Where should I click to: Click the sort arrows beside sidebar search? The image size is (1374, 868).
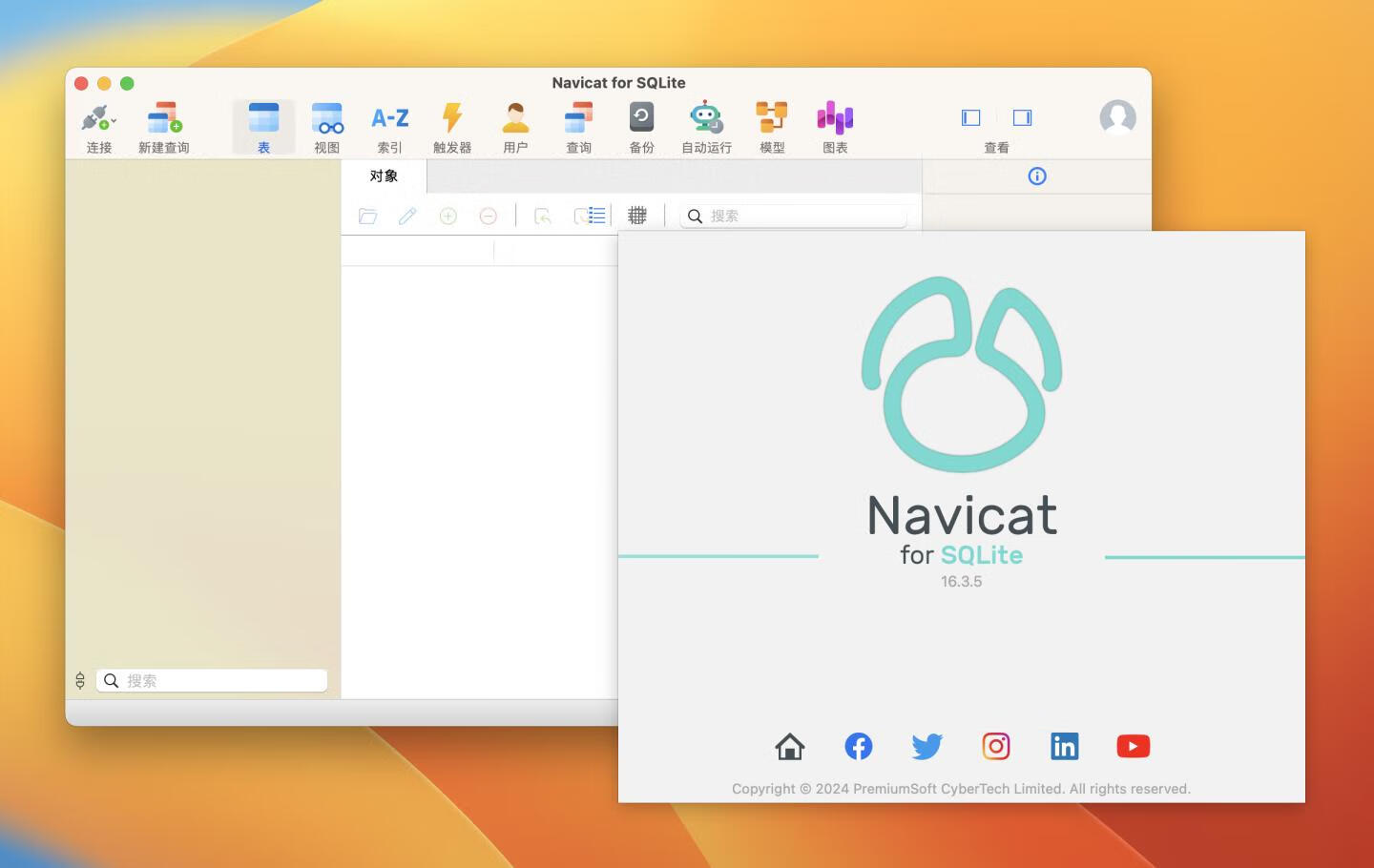click(x=80, y=680)
